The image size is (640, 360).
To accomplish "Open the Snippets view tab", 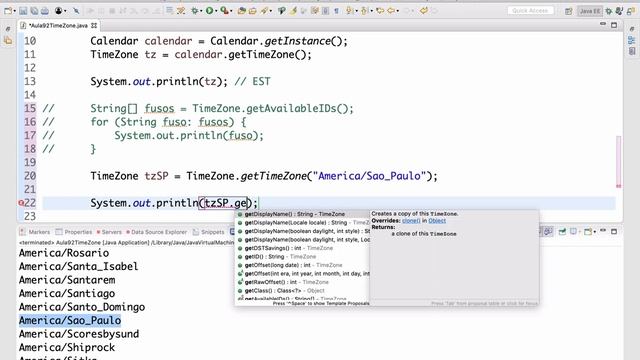I will (209, 232).
